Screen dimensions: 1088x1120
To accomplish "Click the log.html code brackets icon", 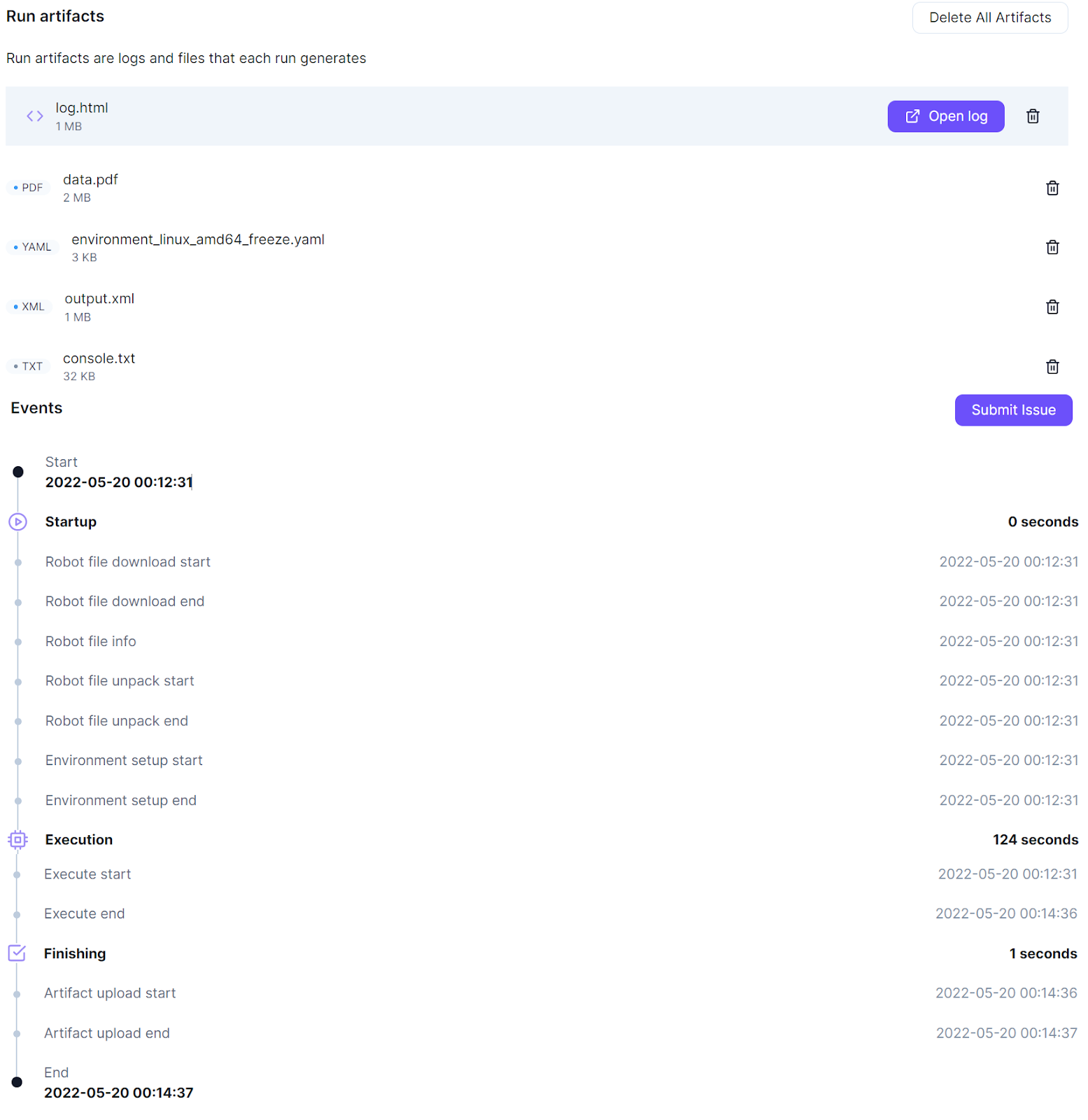I will pos(35,116).
